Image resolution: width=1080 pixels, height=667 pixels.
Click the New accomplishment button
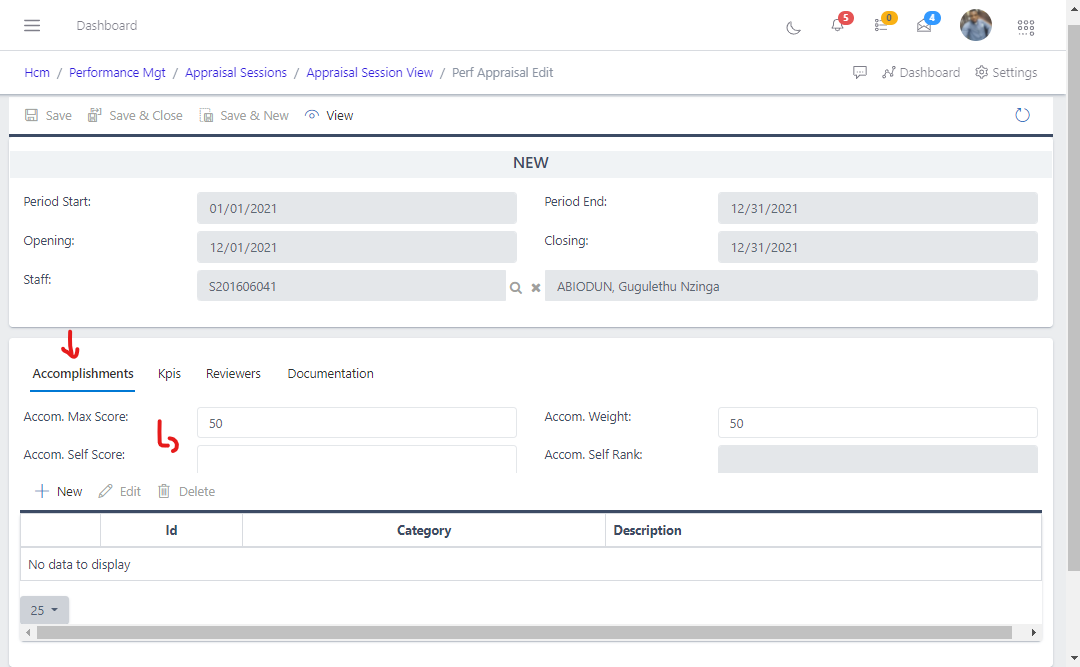(59, 491)
